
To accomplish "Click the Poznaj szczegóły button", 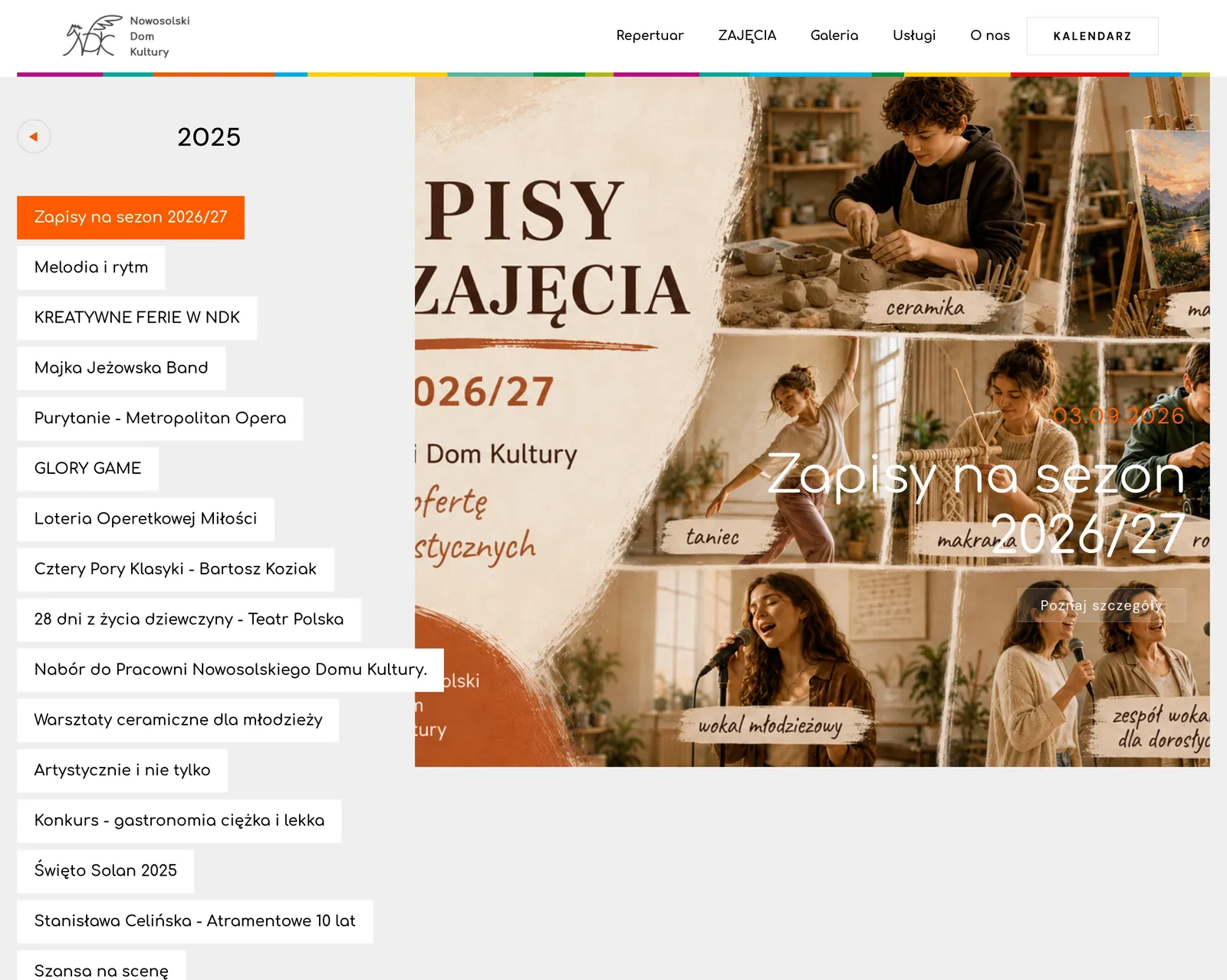I will pyautogui.click(x=1101, y=605).
